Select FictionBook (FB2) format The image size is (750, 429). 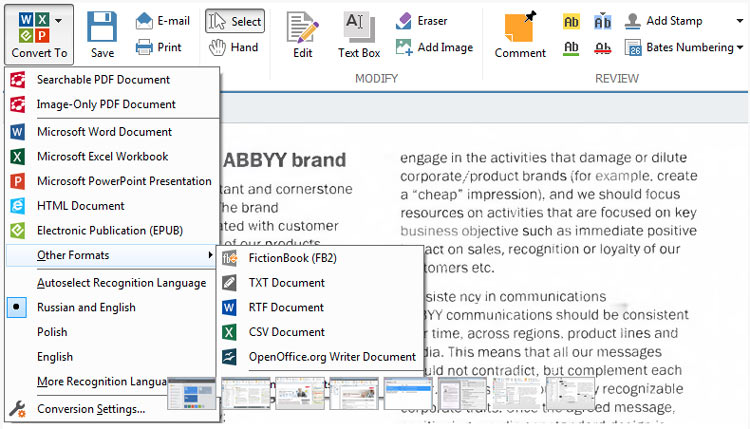coord(320,258)
